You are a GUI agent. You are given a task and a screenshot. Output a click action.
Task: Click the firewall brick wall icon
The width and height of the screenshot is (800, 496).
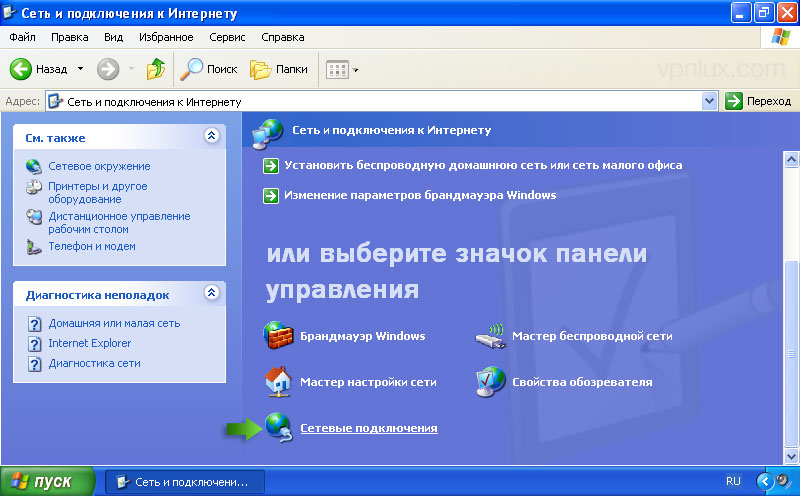[x=278, y=335]
